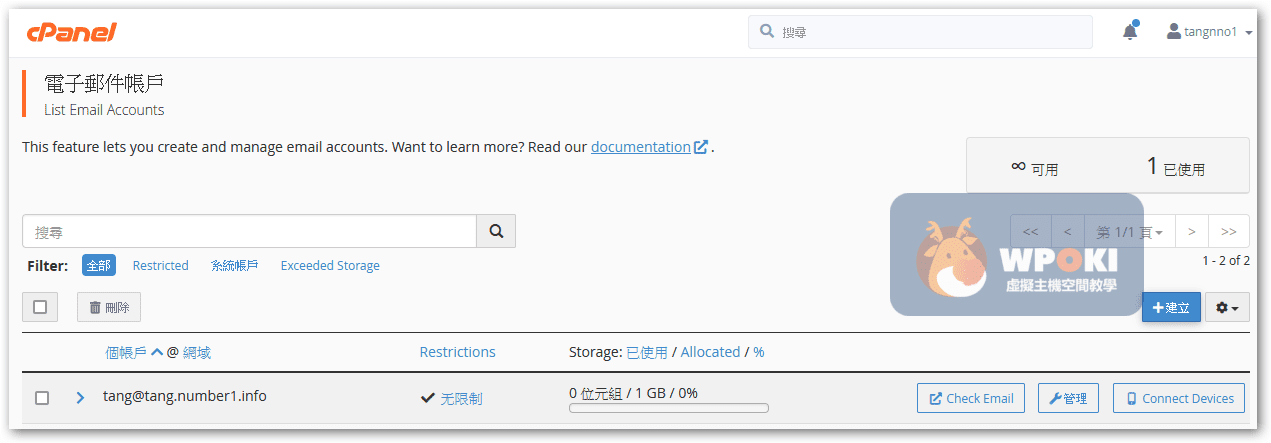Toggle the select-all accounts checkbox
This screenshot has width=1271, height=443.
point(40,307)
